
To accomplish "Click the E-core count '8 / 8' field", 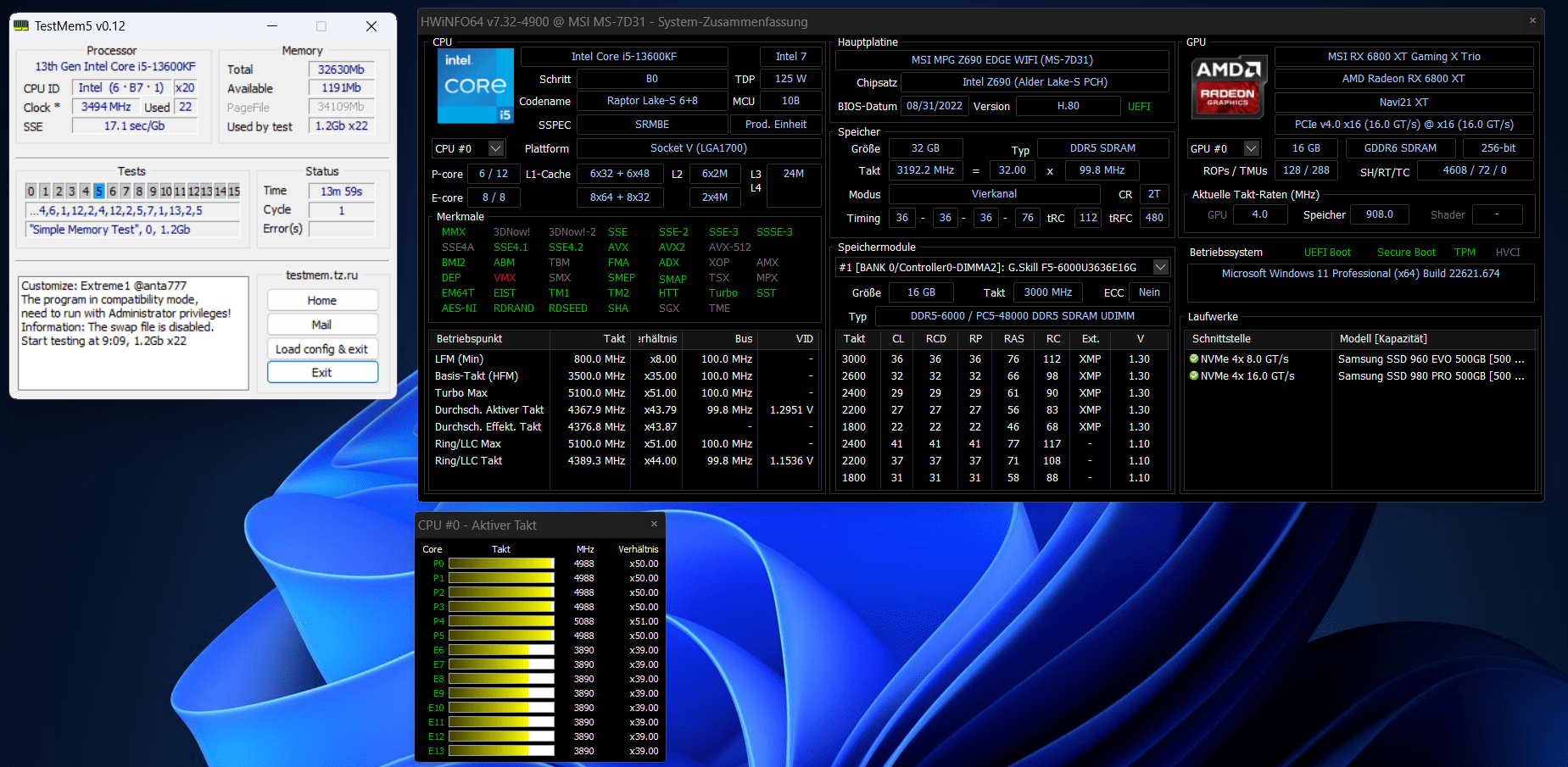I will [x=494, y=197].
